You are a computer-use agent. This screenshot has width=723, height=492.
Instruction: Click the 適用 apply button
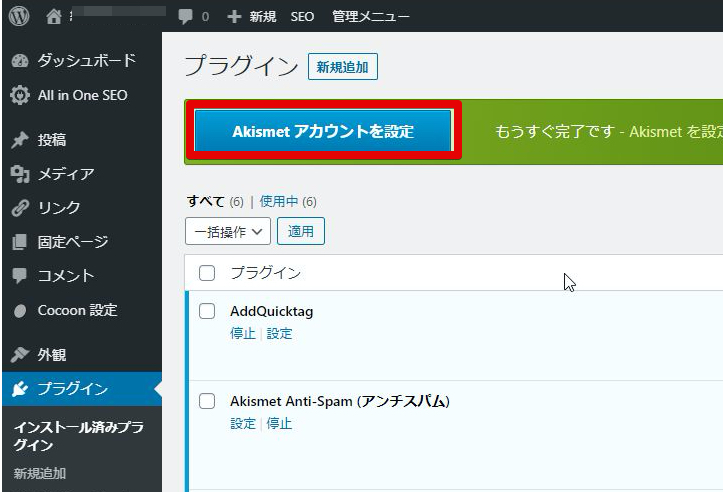pos(301,231)
